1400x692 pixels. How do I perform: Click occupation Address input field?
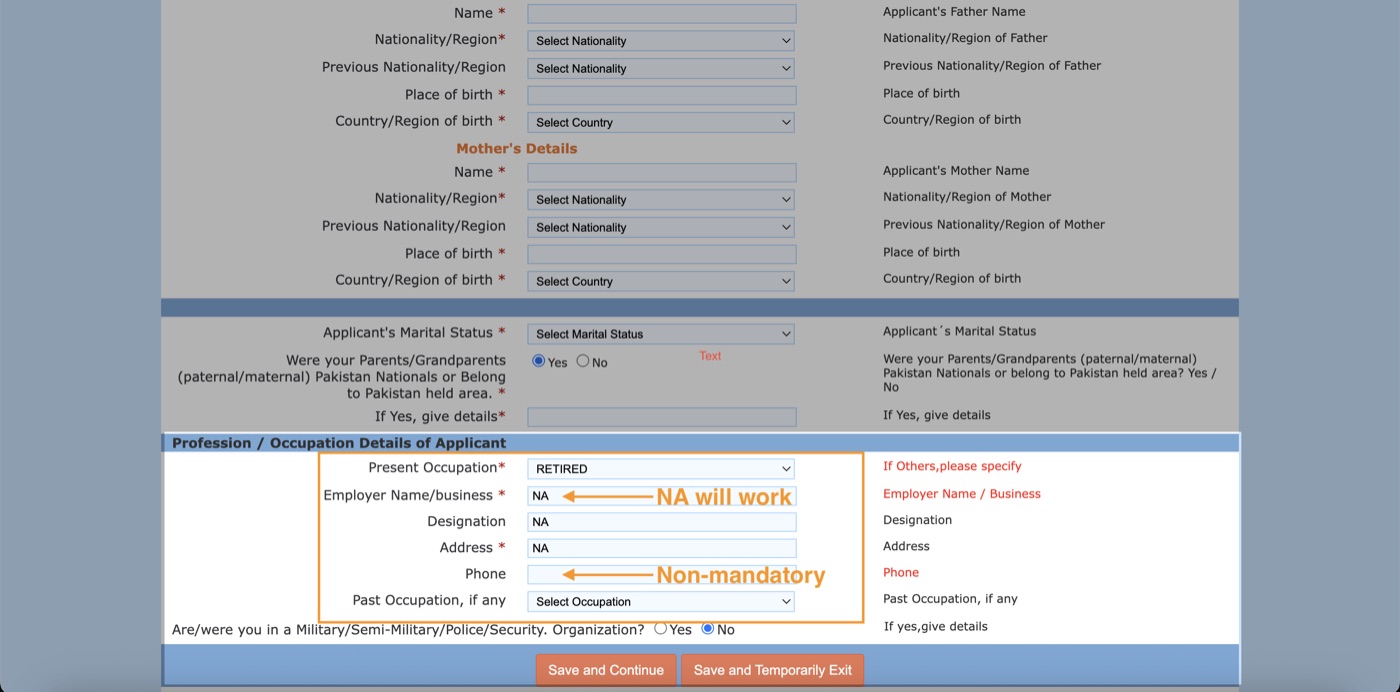pyautogui.click(x=662, y=548)
